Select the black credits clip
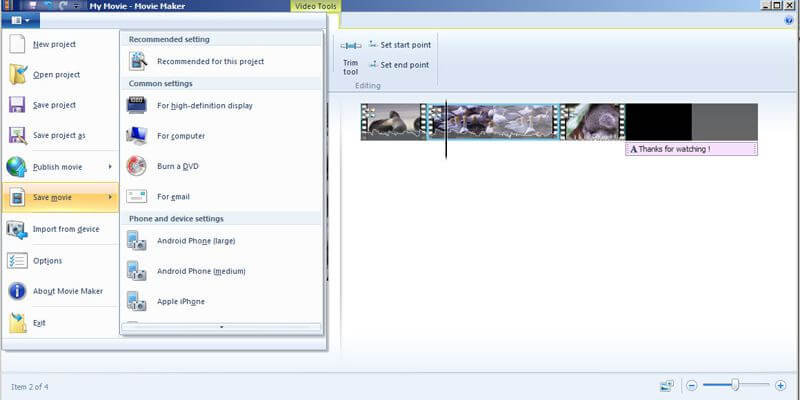800x400 pixels. 659,122
